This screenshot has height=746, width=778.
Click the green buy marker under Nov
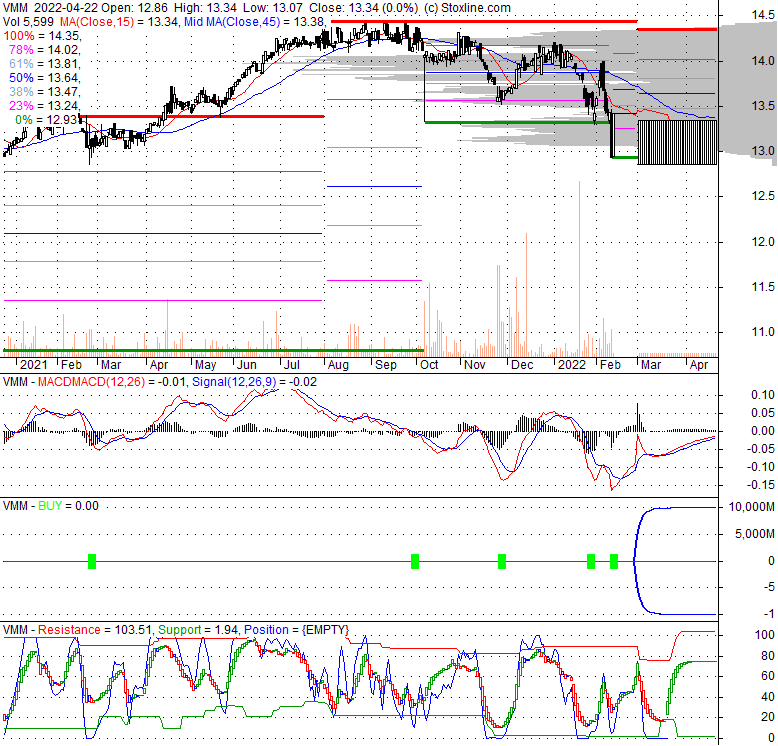coord(502,561)
